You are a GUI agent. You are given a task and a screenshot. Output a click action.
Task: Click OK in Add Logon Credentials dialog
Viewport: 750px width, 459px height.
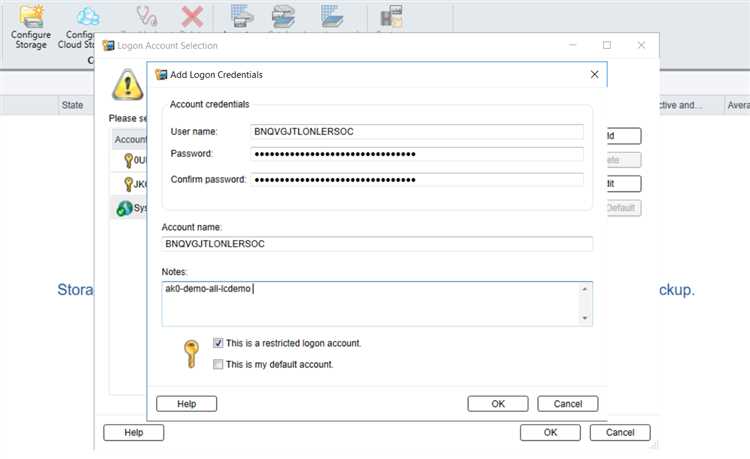click(498, 404)
